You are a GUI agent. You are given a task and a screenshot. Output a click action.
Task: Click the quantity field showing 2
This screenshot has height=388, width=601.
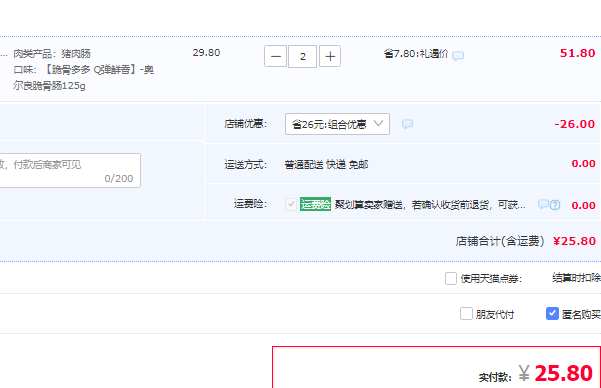pos(302,56)
